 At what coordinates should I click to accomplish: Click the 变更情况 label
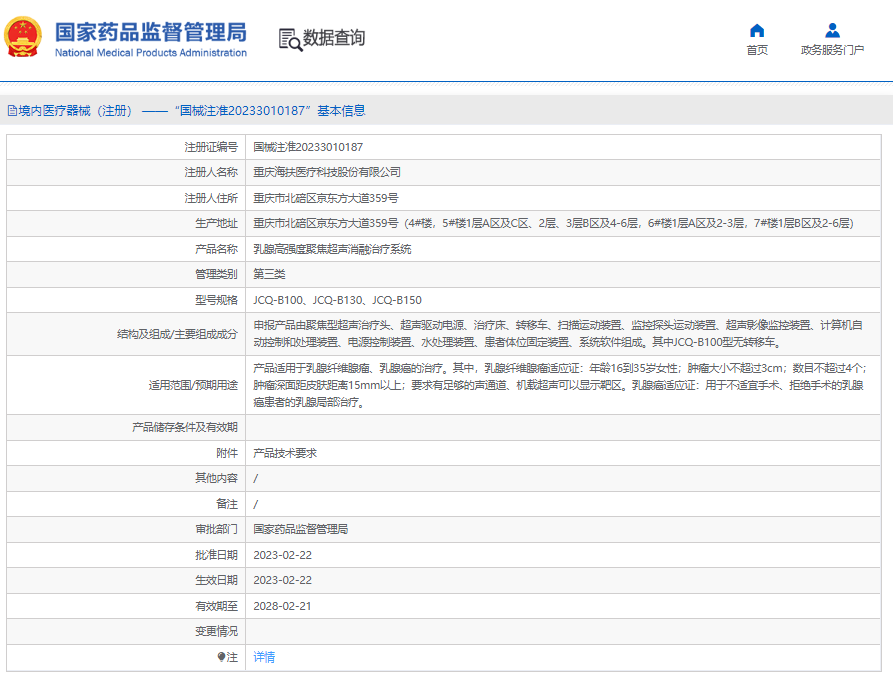click(216, 631)
